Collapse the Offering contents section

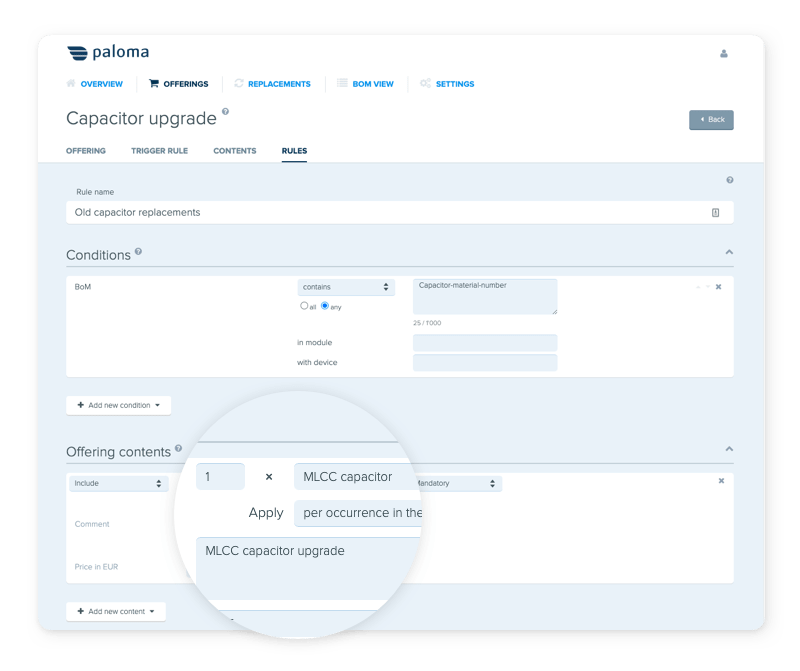click(729, 450)
